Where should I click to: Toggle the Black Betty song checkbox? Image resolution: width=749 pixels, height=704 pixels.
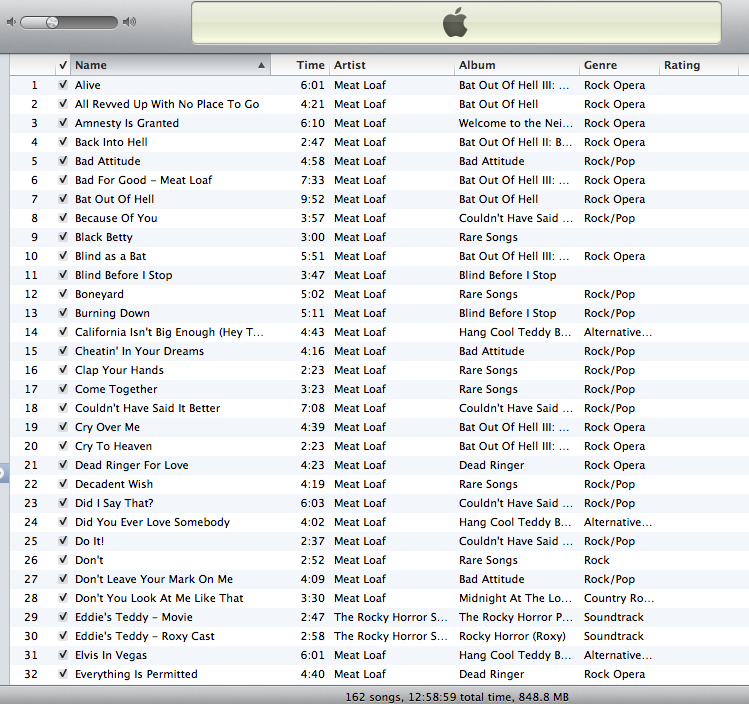(63, 237)
